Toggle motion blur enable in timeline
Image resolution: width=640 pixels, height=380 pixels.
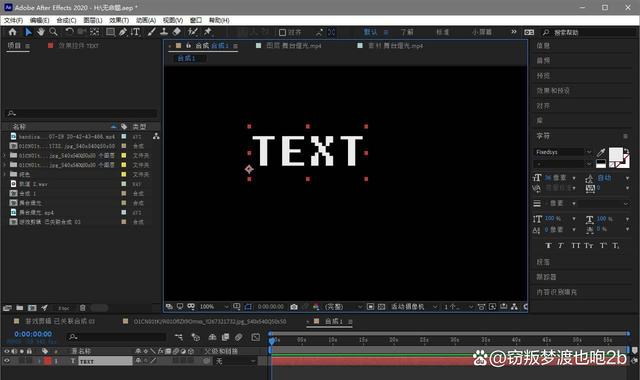pyautogui.click(x=239, y=337)
